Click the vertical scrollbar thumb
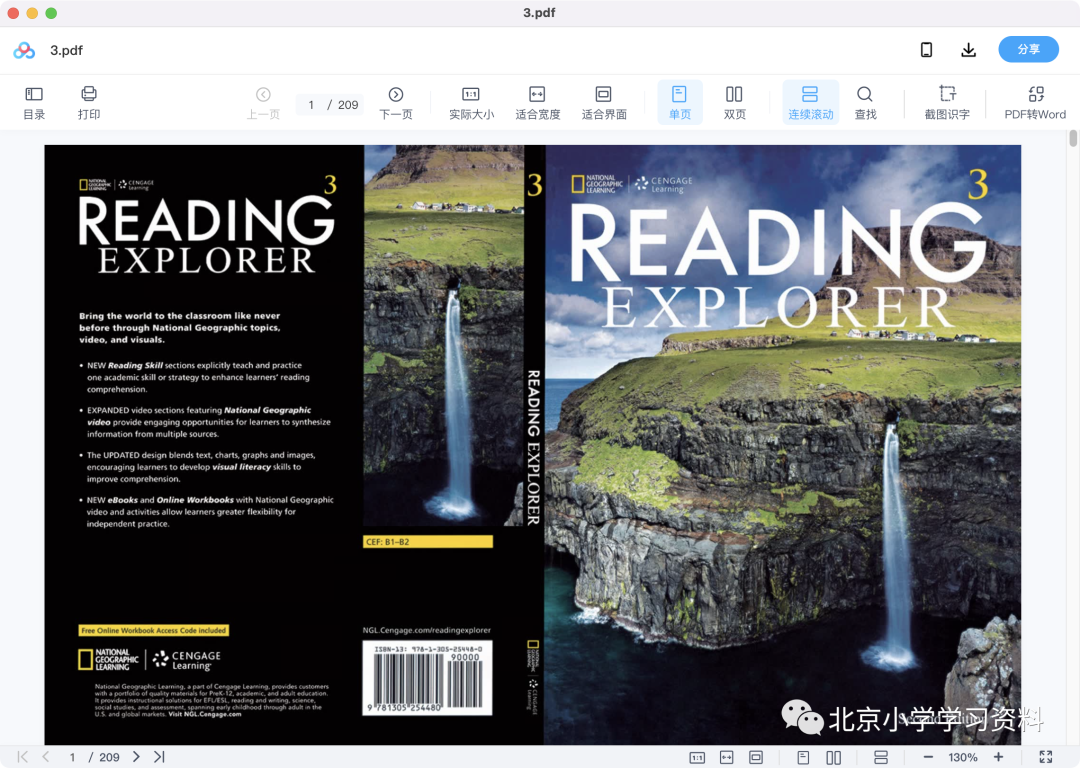The image size is (1080, 768). pyautogui.click(x=1073, y=138)
